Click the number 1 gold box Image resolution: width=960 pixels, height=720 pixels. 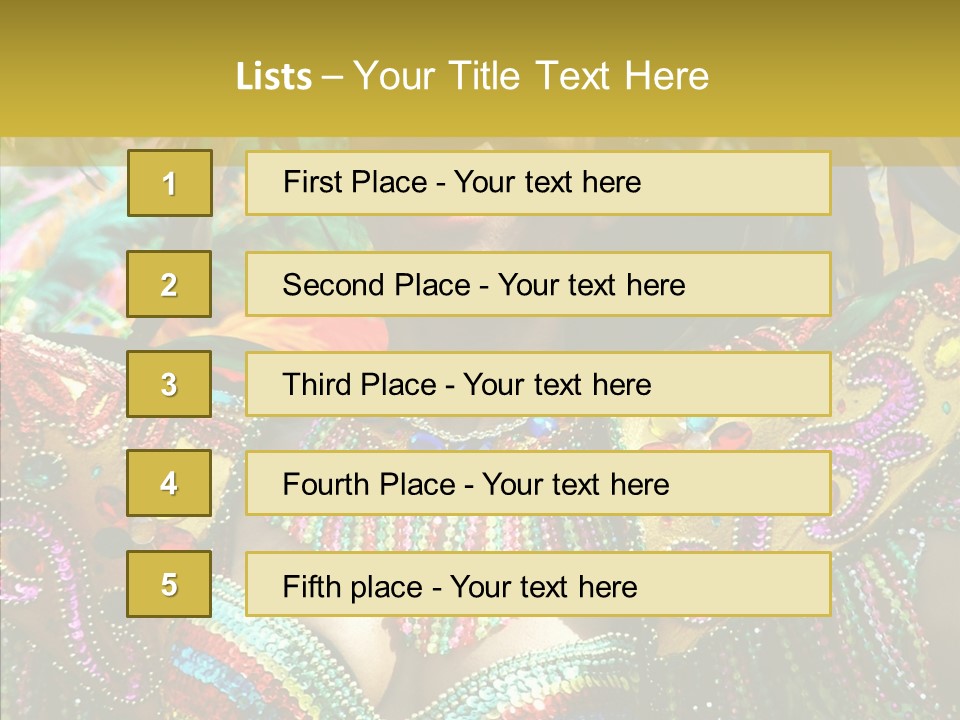pos(170,183)
